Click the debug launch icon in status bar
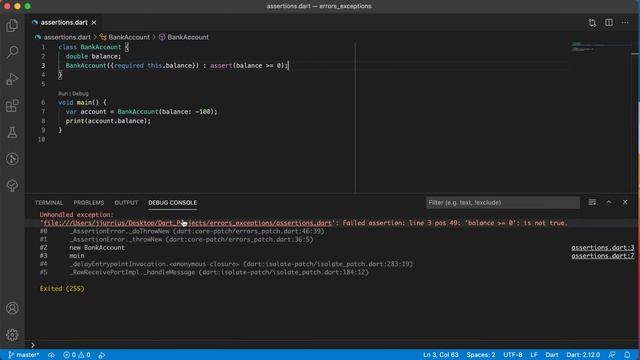Viewport: 640px width, 360px height. pyautogui.click(x=102, y=355)
